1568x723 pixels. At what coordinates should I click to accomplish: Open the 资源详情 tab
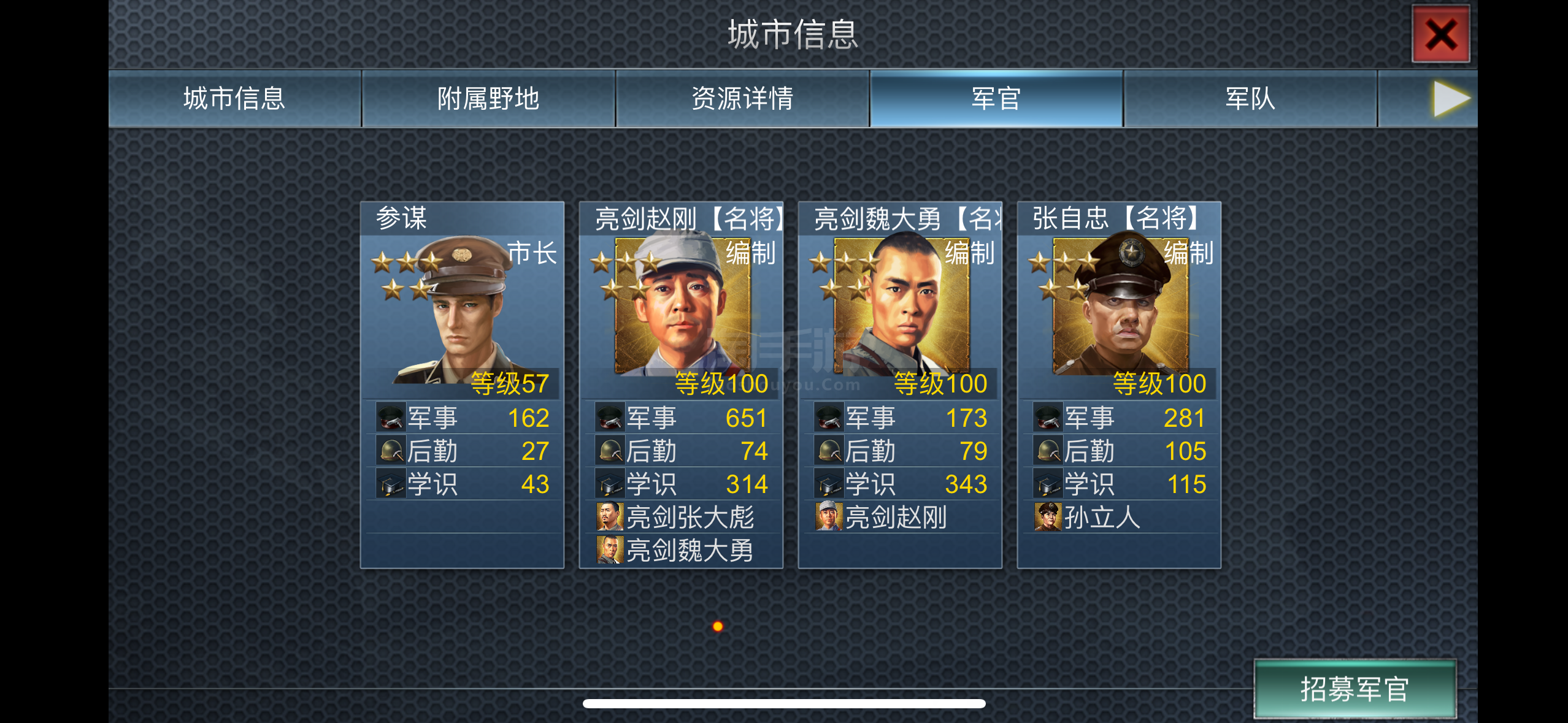(742, 99)
